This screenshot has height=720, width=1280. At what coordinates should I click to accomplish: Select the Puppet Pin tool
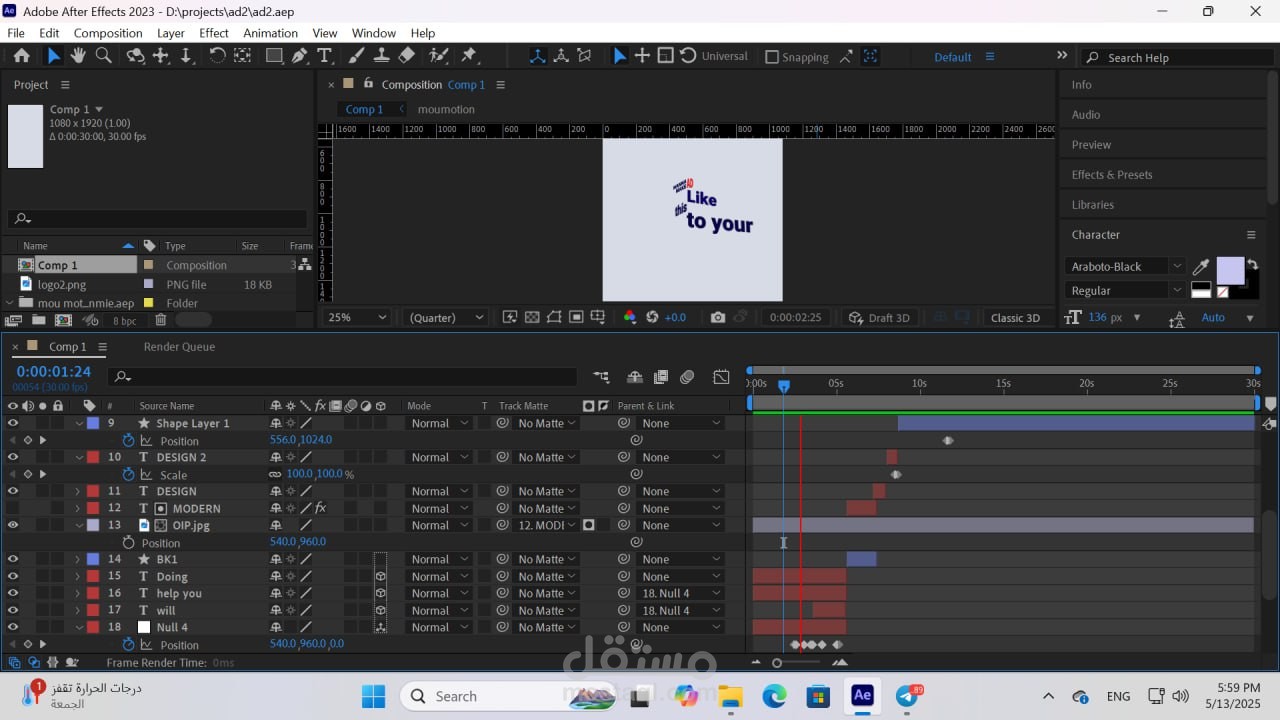pos(469,56)
